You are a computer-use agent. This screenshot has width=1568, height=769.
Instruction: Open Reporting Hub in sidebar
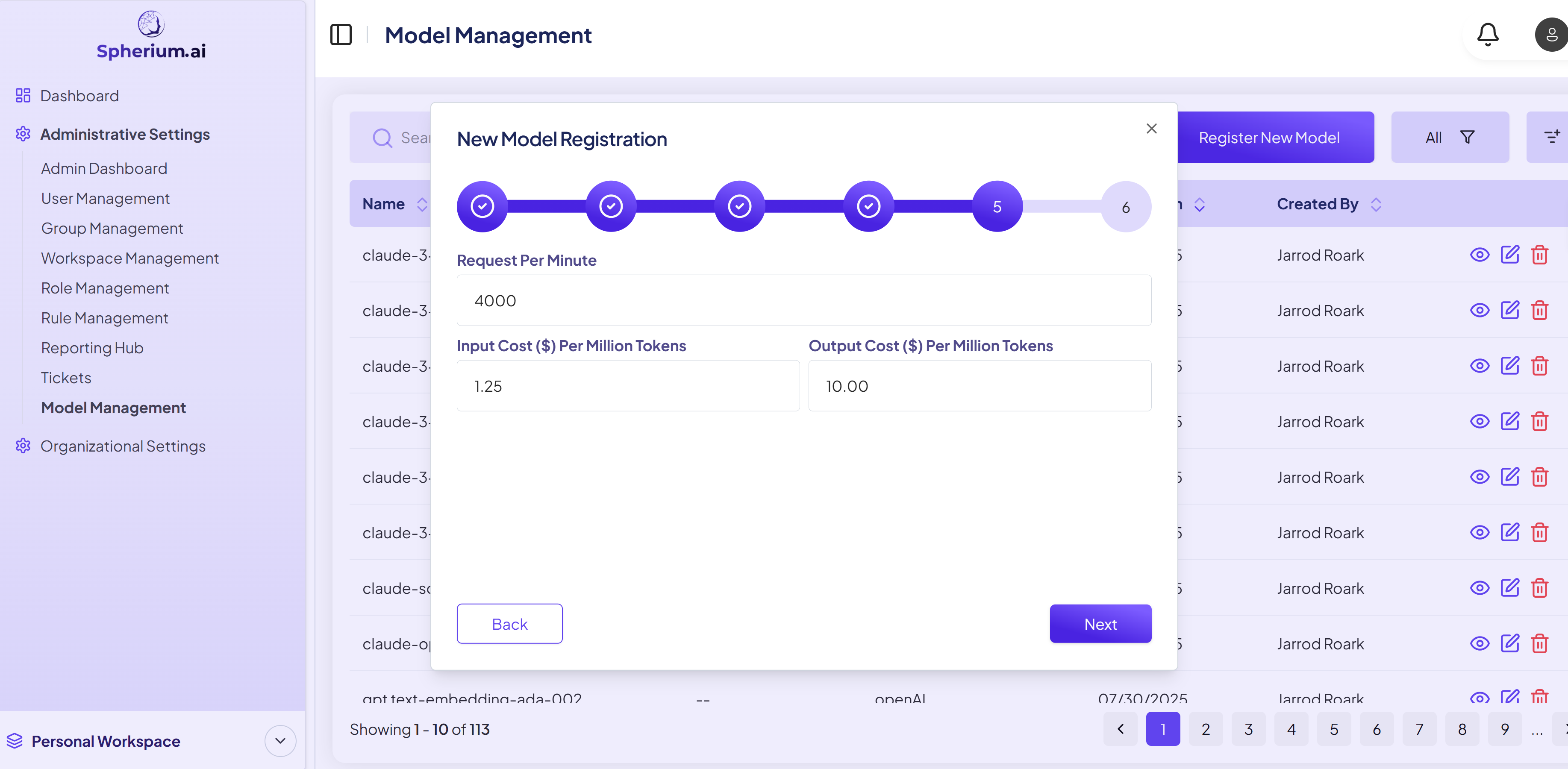(92, 348)
